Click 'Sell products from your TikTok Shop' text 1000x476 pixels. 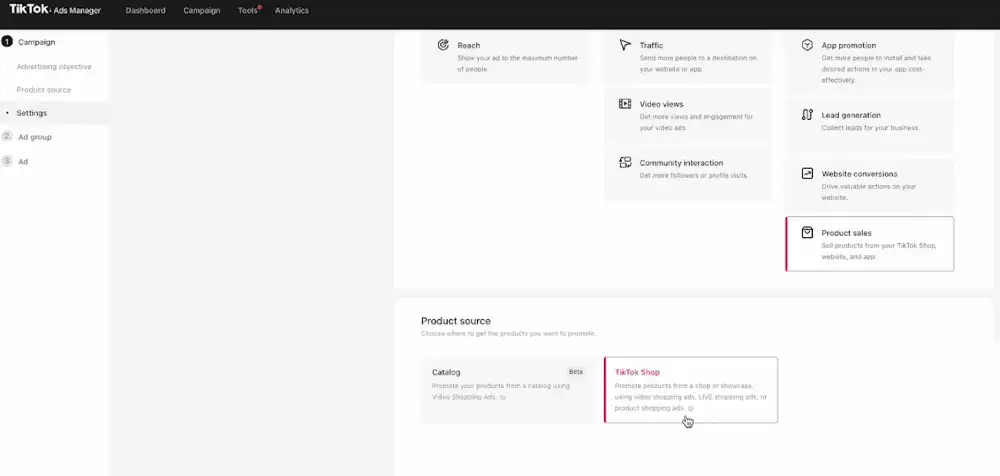coord(879,251)
